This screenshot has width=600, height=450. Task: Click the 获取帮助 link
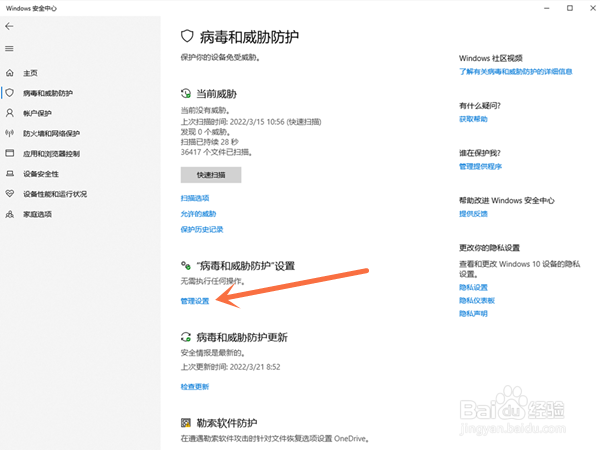tap(473, 119)
